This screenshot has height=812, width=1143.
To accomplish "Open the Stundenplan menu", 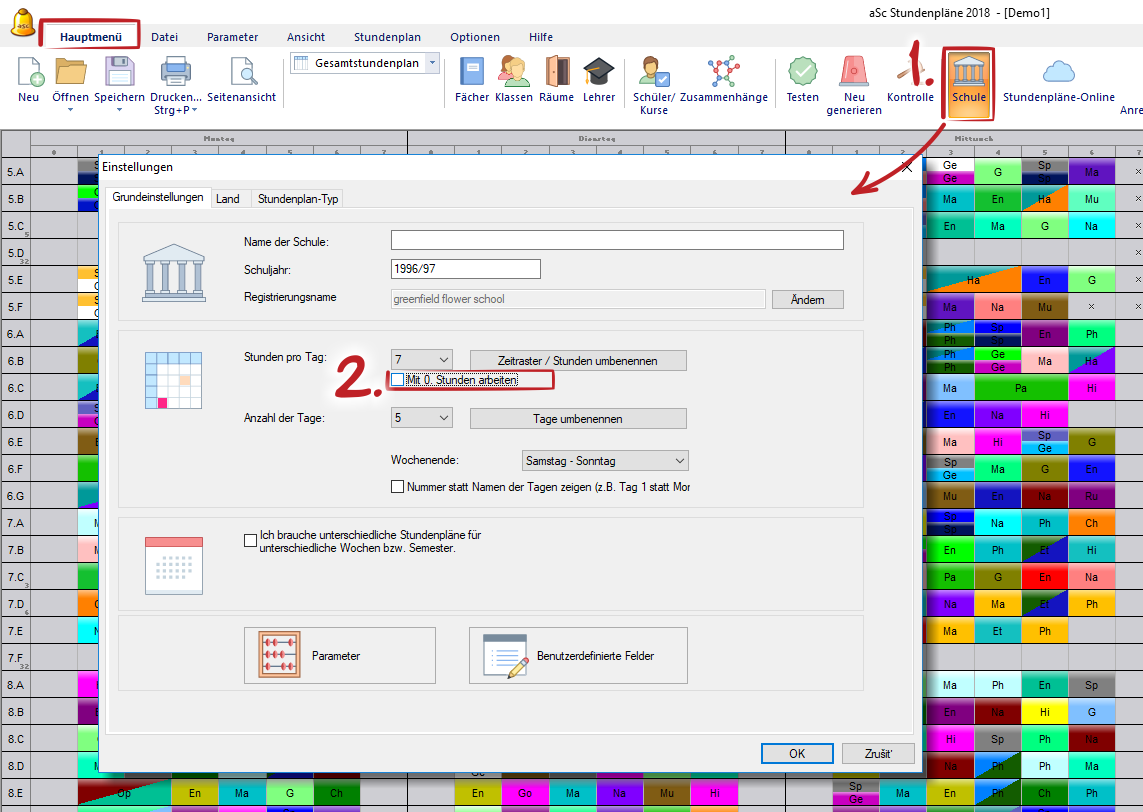I will tap(387, 36).
